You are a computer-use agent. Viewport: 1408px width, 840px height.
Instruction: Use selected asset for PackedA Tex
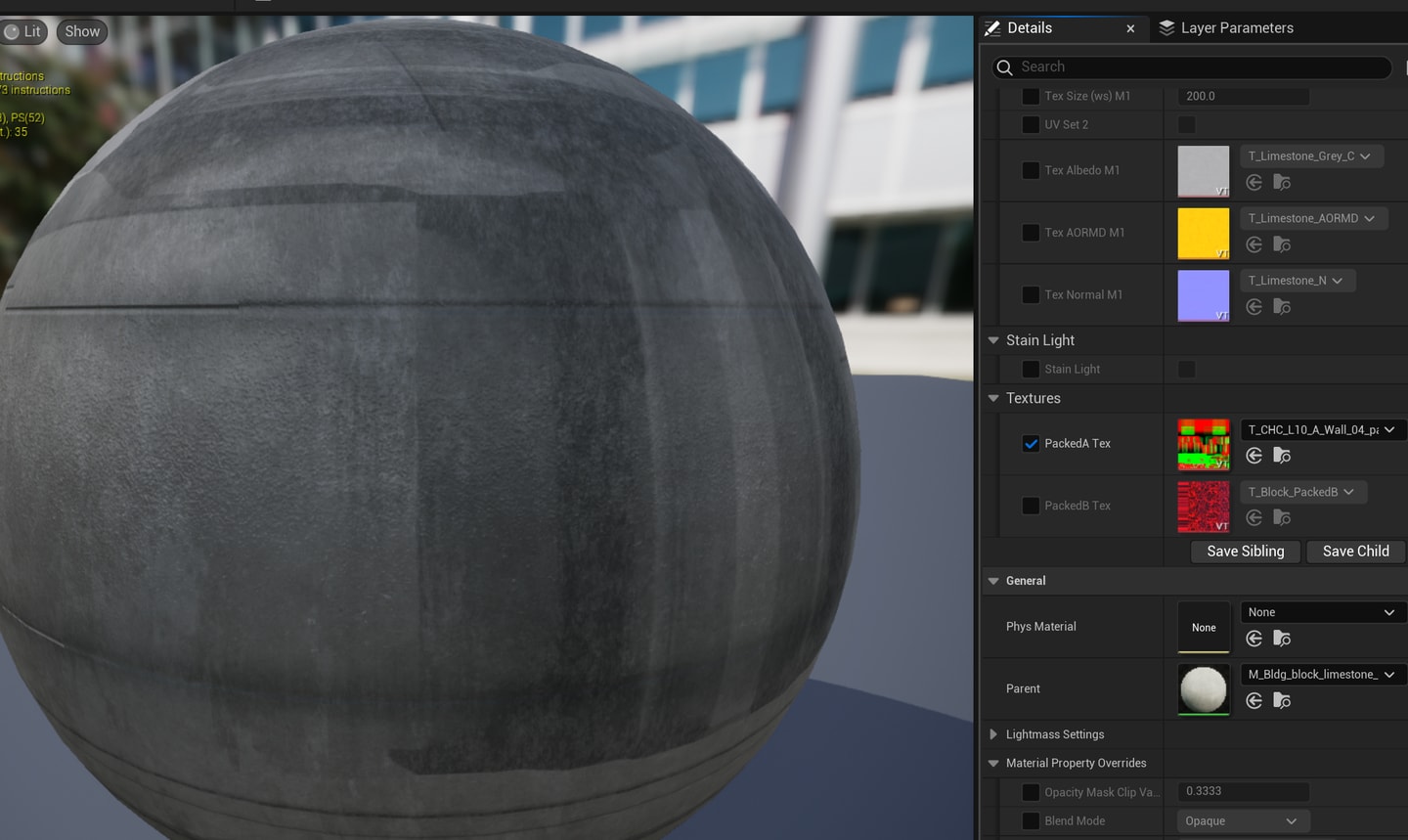pyautogui.click(x=1254, y=456)
